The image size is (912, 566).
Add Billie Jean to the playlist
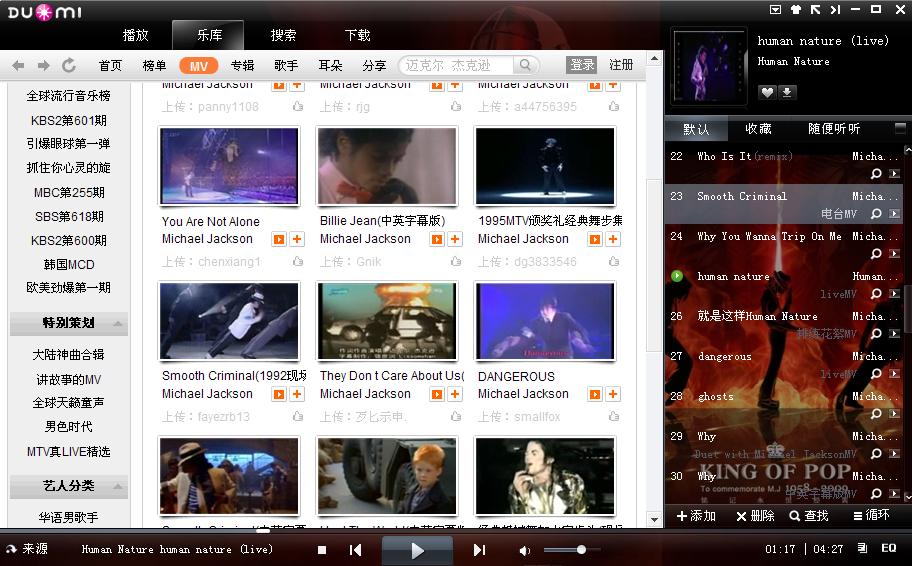click(x=455, y=239)
